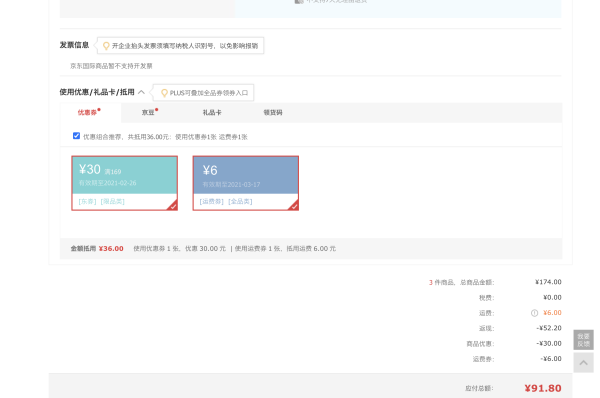Switch to the 优惠券 tab
The image size is (600, 398).
pyautogui.click(x=90, y=113)
